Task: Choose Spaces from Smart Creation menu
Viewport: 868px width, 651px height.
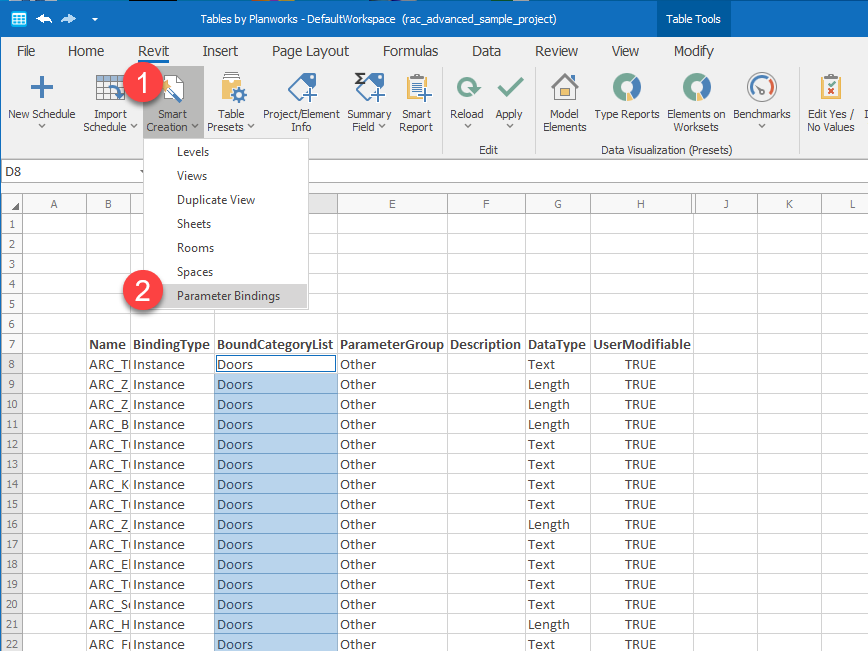Action: (225, 272)
